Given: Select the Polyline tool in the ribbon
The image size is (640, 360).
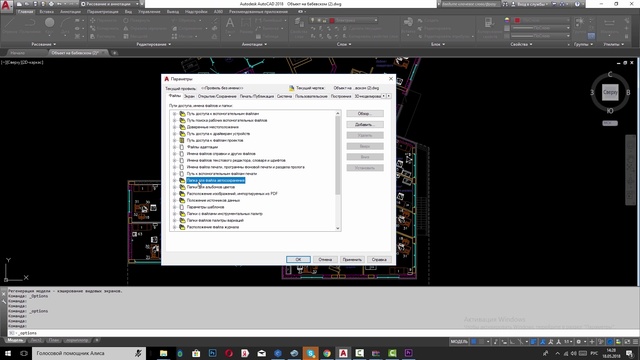Looking at the screenshot, I should click(30, 24).
